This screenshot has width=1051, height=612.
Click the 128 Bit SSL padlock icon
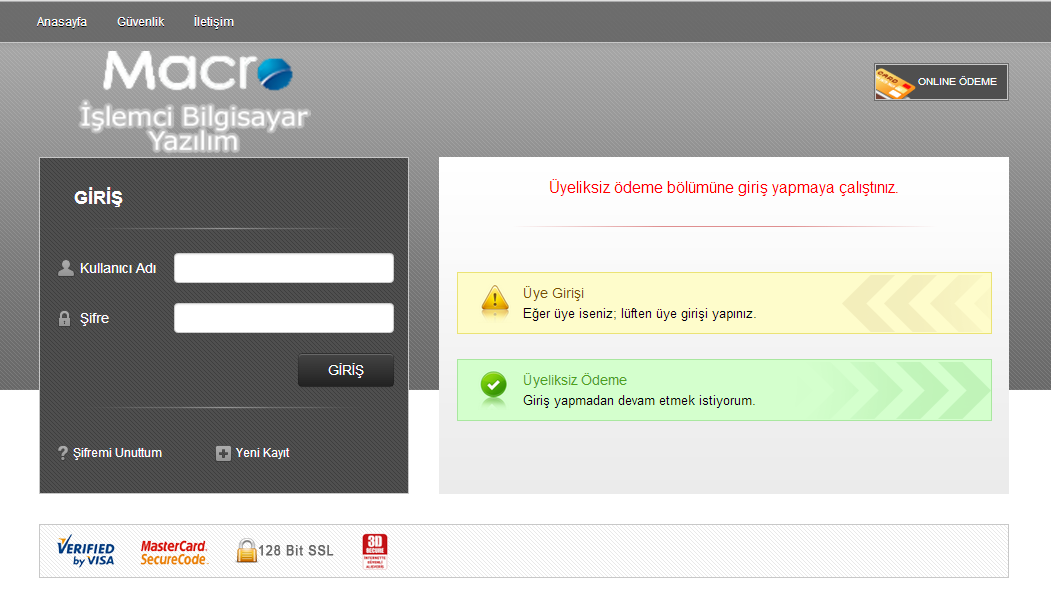[246, 551]
